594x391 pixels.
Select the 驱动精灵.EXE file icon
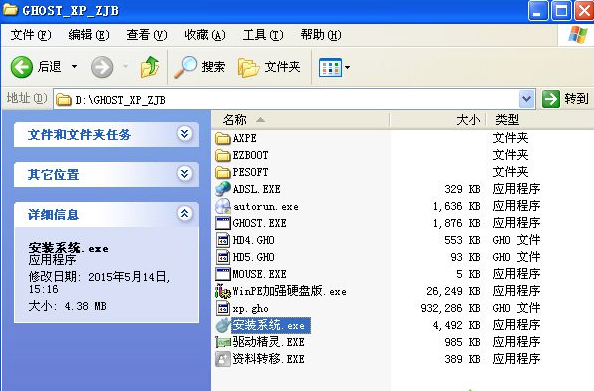pos(223,343)
